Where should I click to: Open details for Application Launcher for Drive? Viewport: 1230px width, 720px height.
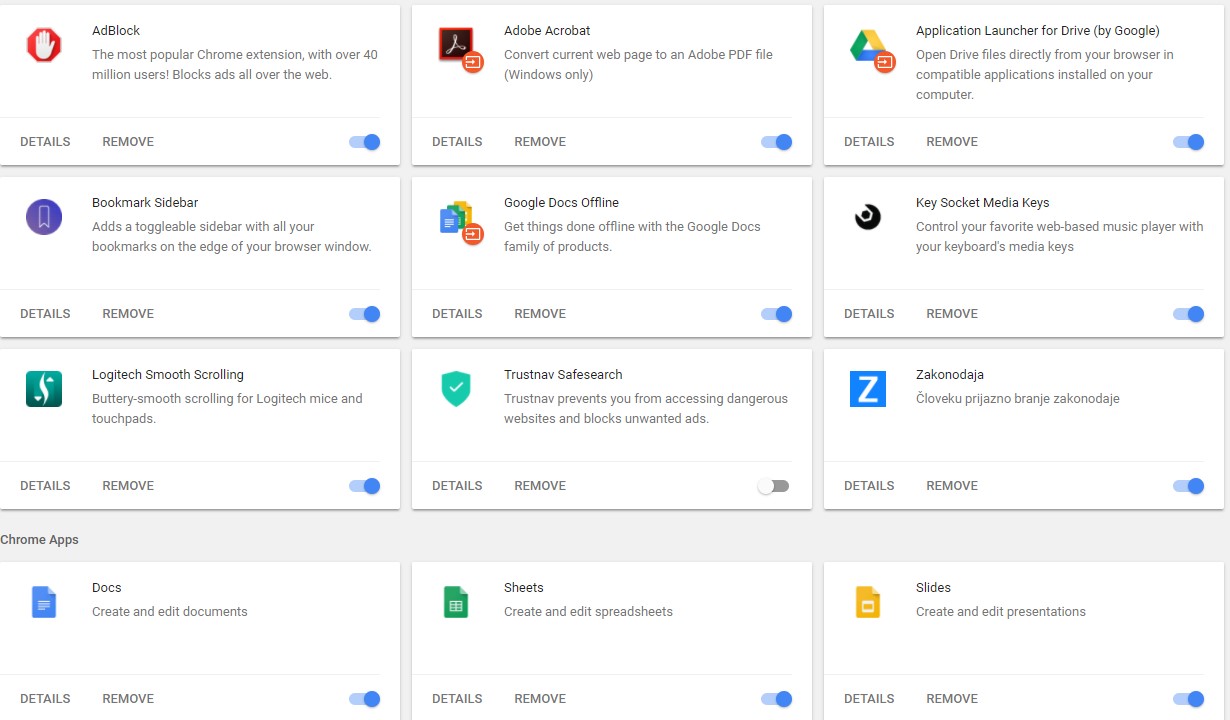tap(869, 142)
